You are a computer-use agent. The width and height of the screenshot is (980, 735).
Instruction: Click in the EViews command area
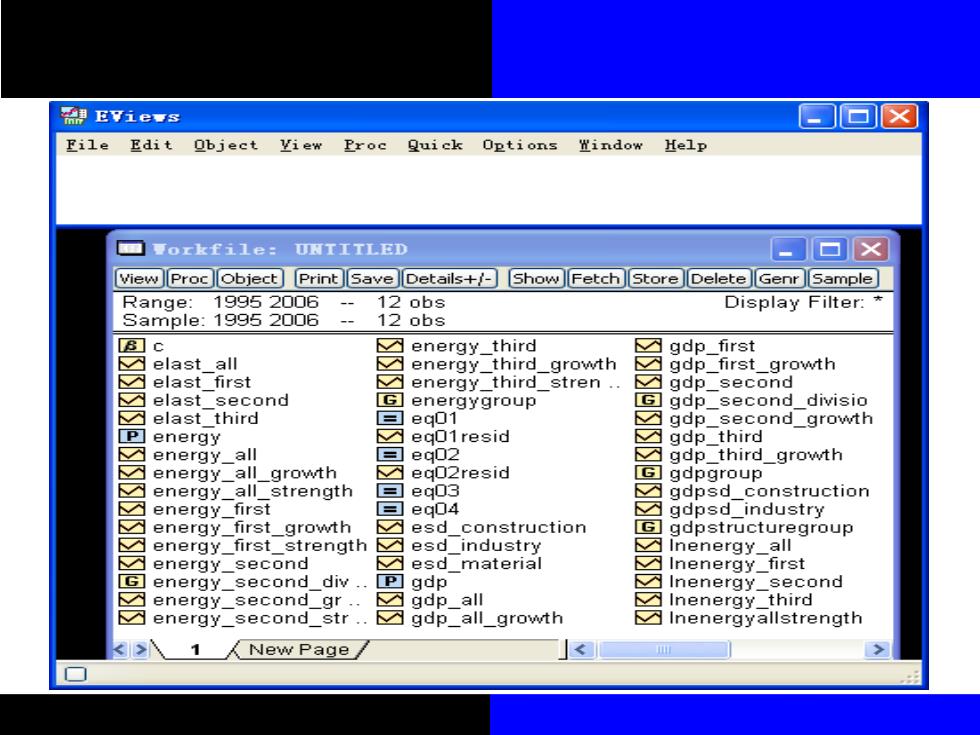pyautogui.click(x=489, y=189)
